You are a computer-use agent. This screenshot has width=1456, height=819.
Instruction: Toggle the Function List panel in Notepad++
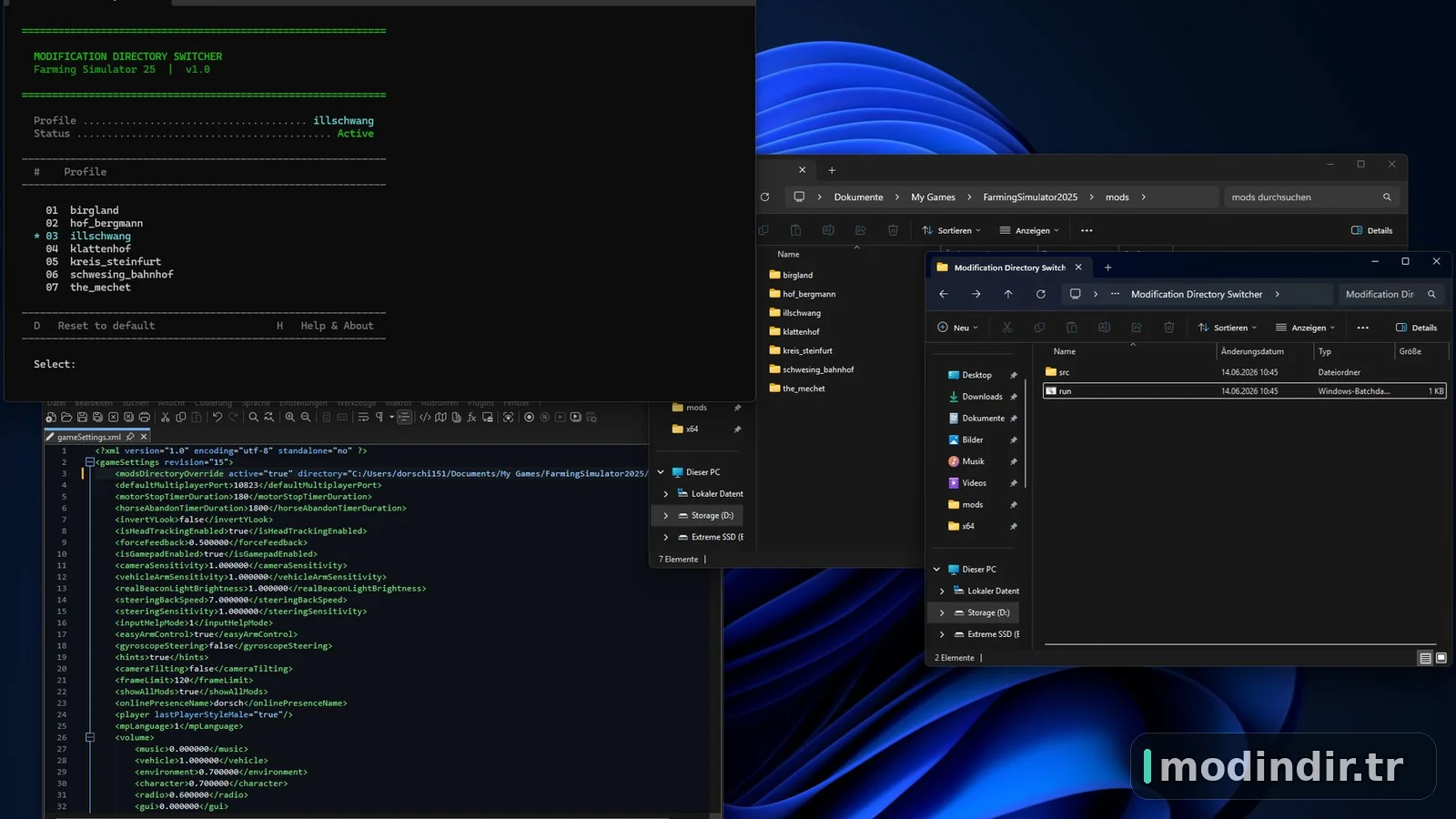pos(471,417)
